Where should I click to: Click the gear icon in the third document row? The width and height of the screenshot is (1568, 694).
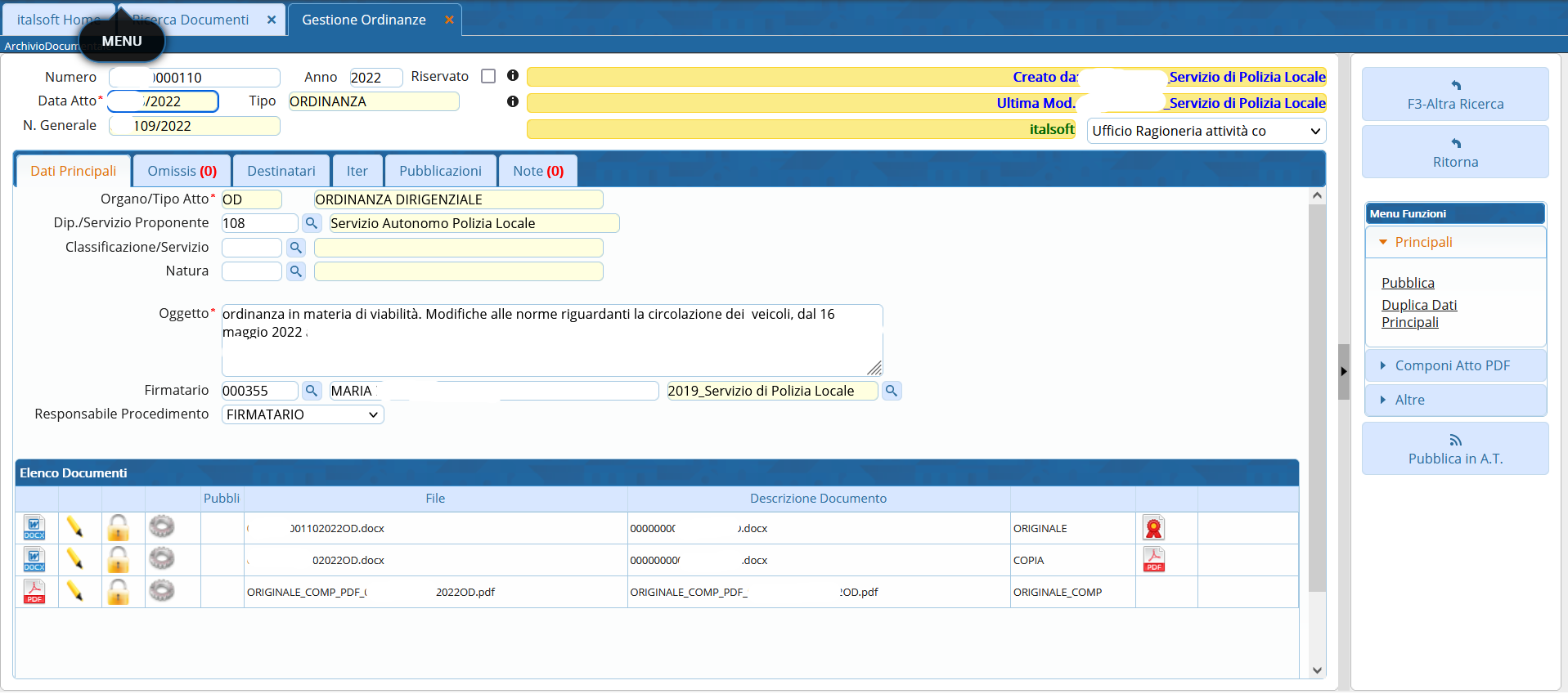[162, 591]
